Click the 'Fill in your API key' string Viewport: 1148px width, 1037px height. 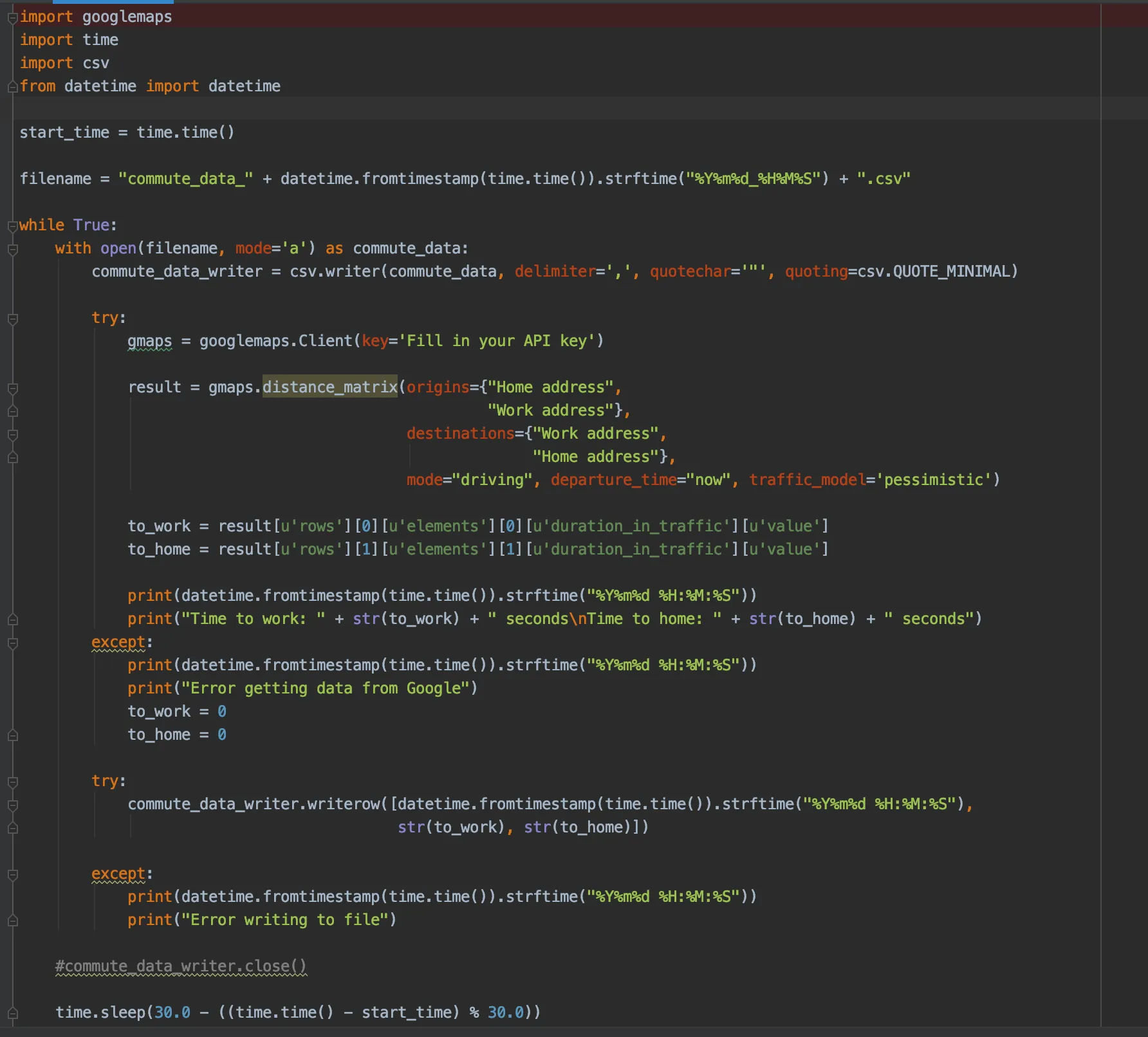click(x=497, y=341)
